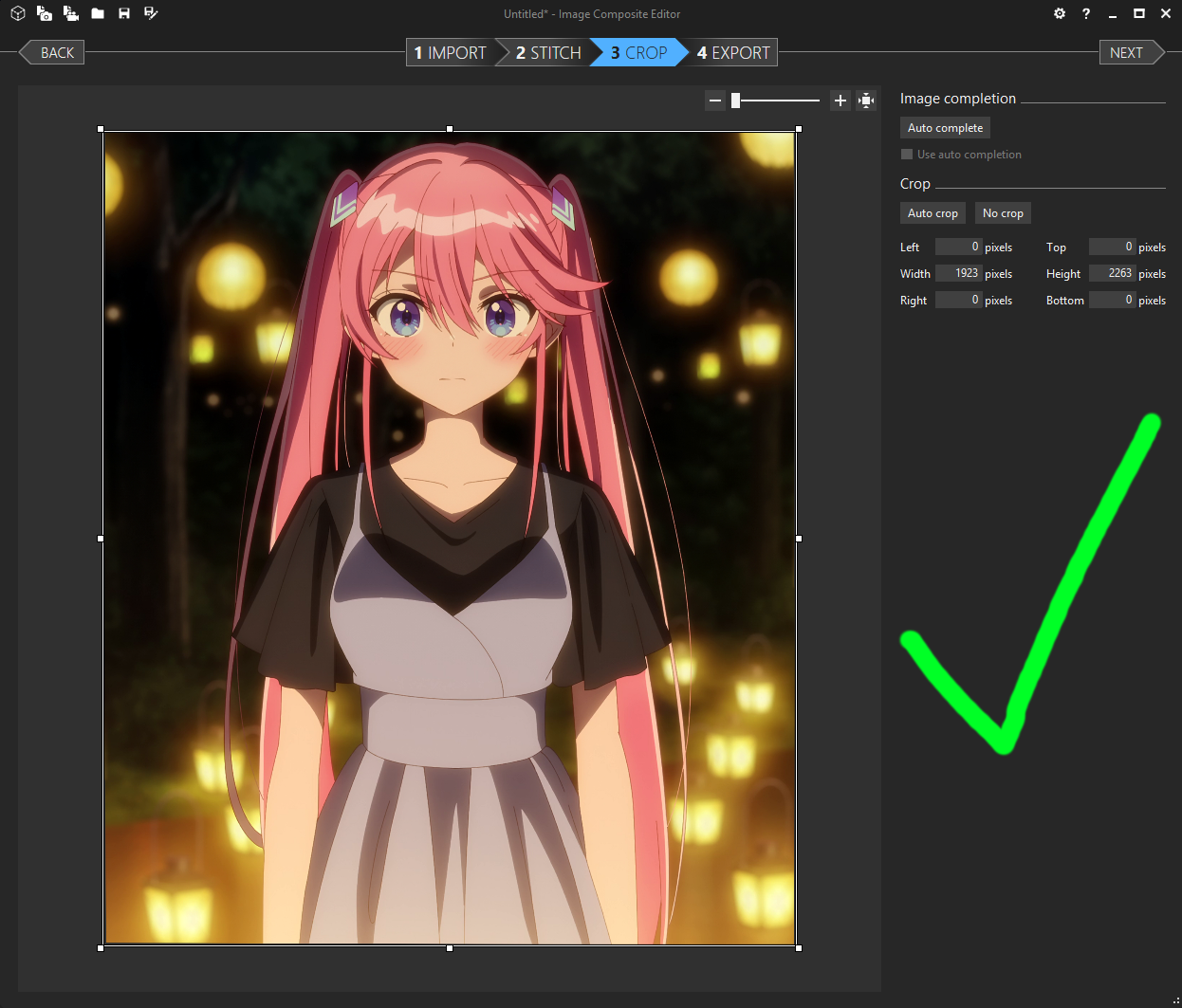Go to the 1 IMPORT step
The height and width of the screenshot is (1008, 1182).
click(451, 52)
